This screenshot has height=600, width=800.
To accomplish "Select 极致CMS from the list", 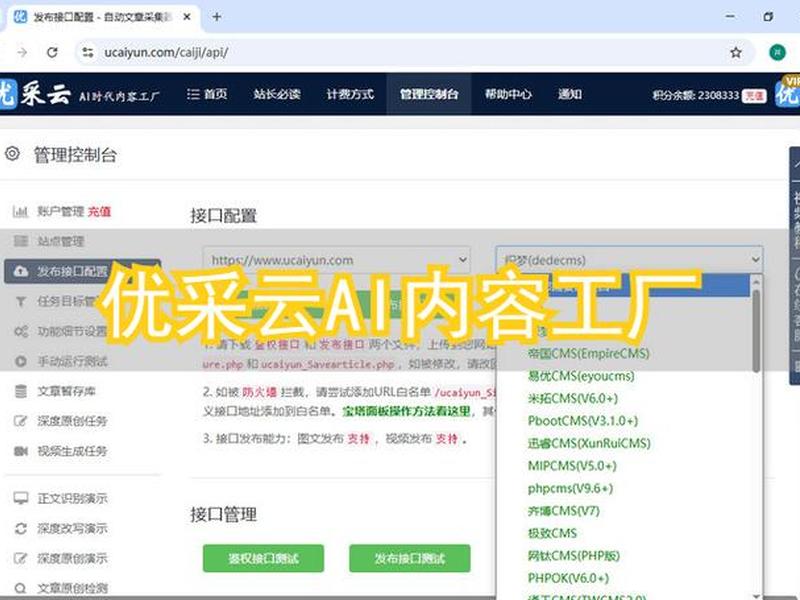I will (x=552, y=533).
